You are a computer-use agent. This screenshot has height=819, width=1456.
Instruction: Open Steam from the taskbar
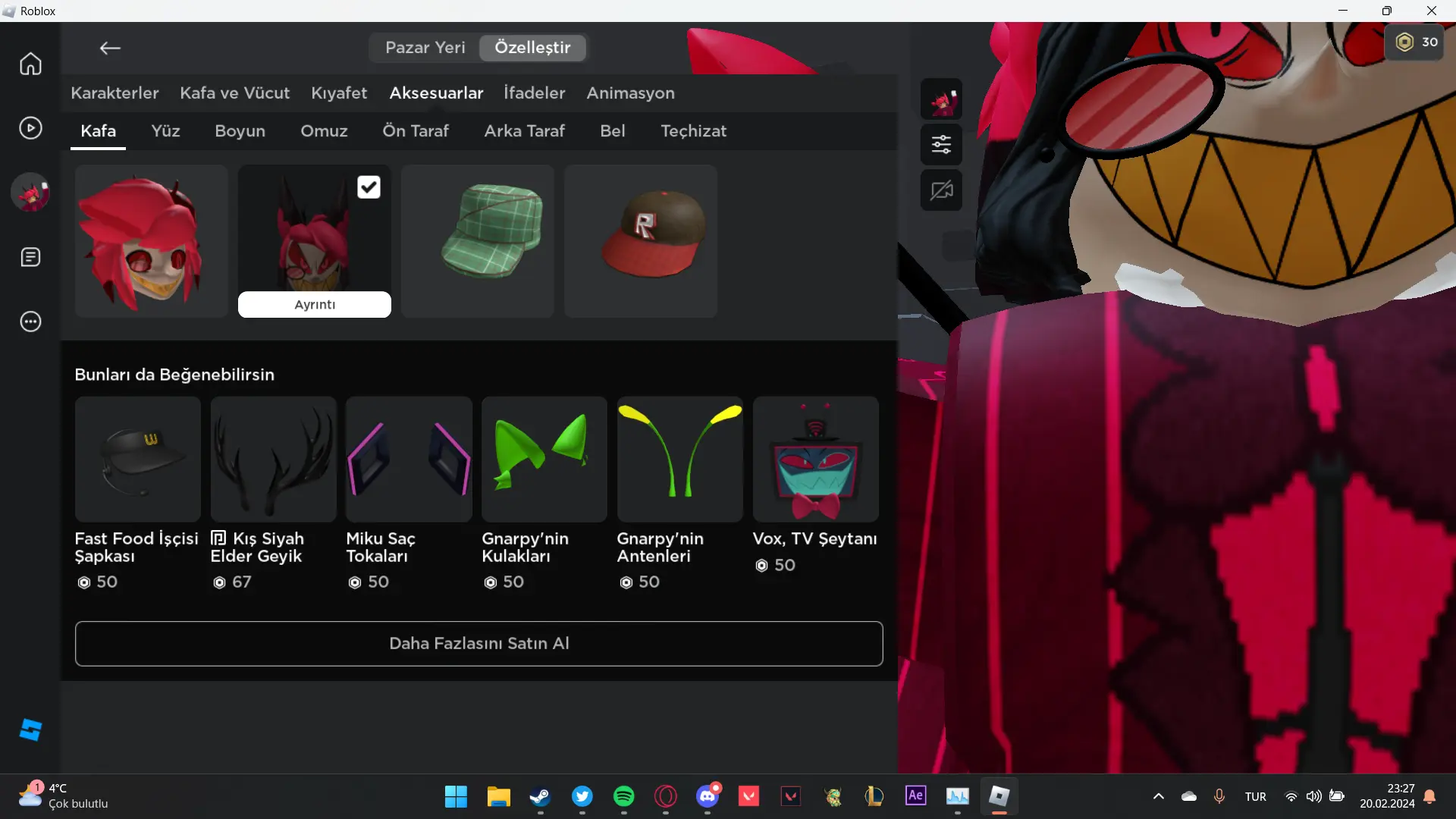(x=540, y=796)
